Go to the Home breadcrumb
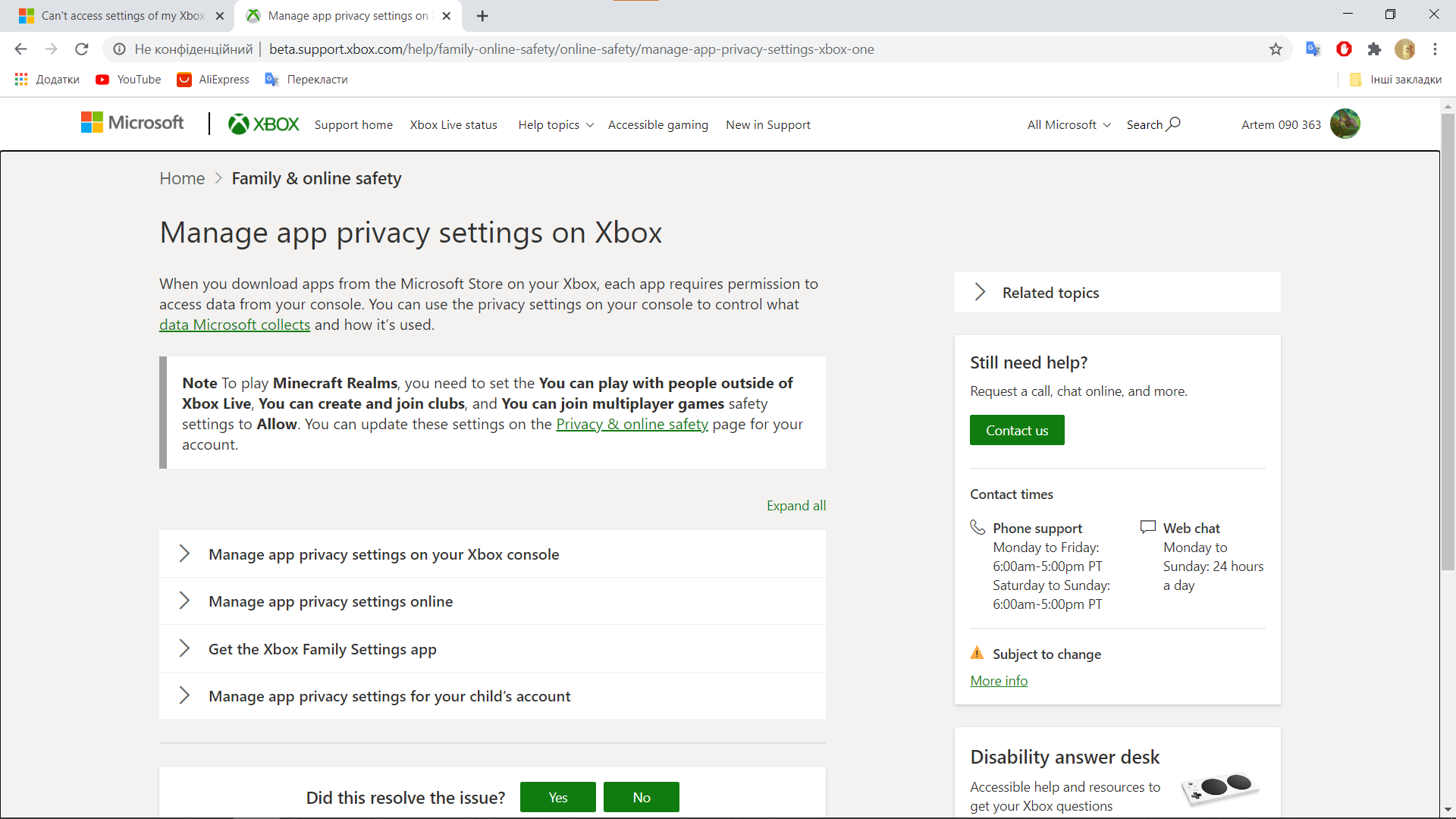Viewport: 1456px width, 819px height. click(182, 178)
